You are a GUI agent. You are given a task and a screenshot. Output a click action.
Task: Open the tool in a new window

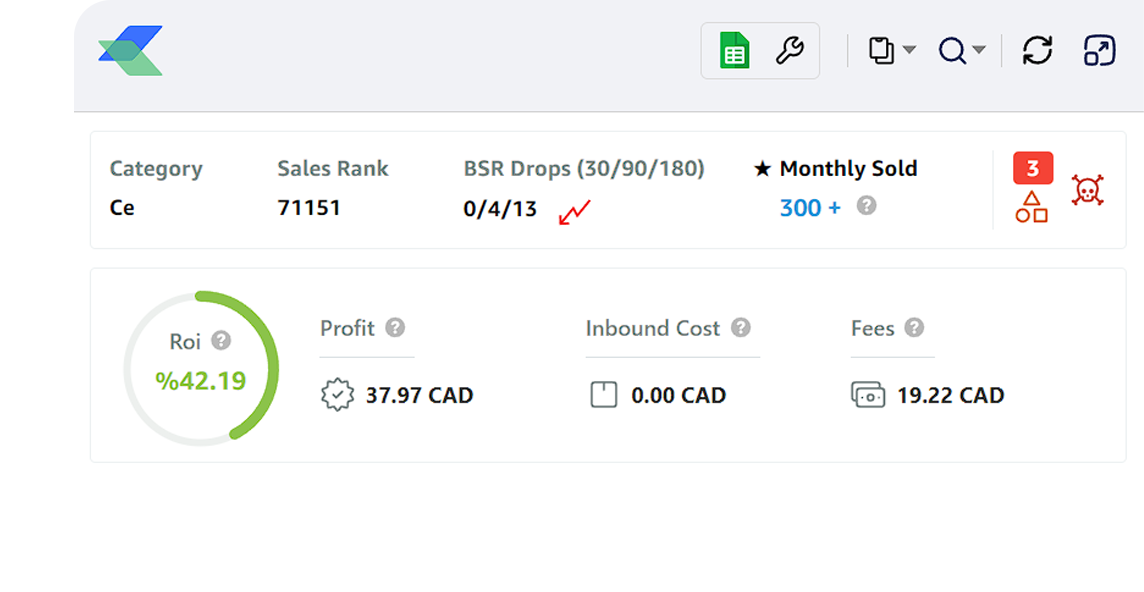[1099, 49]
